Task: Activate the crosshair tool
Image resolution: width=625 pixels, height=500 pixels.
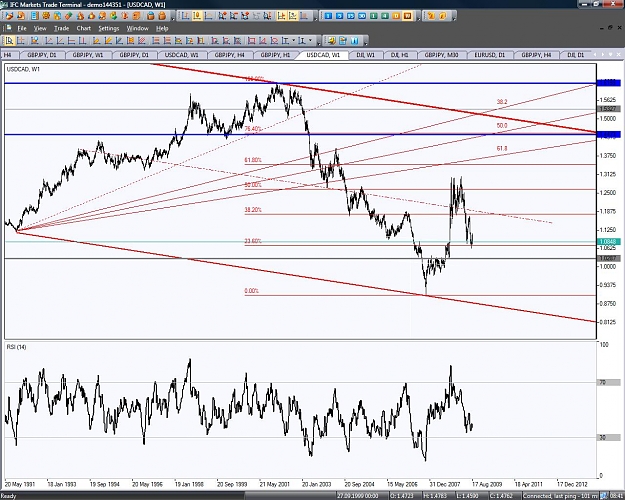Action: click(21, 41)
